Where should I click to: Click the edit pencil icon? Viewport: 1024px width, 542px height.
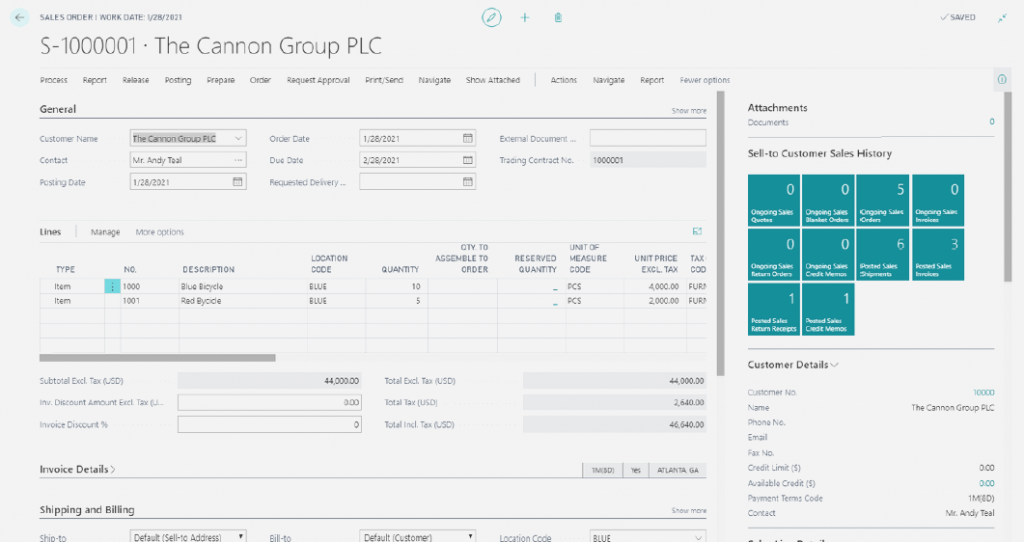[x=492, y=18]
